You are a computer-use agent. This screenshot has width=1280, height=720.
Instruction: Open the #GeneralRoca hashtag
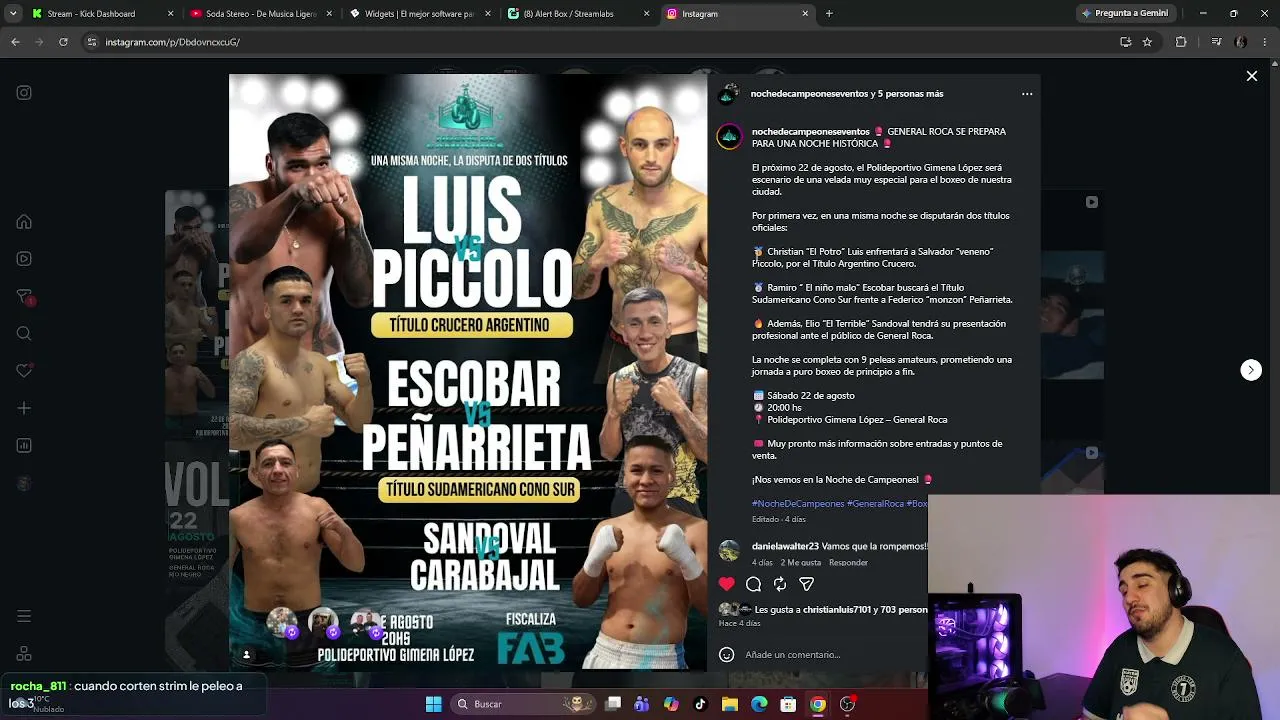click(875, 504)
